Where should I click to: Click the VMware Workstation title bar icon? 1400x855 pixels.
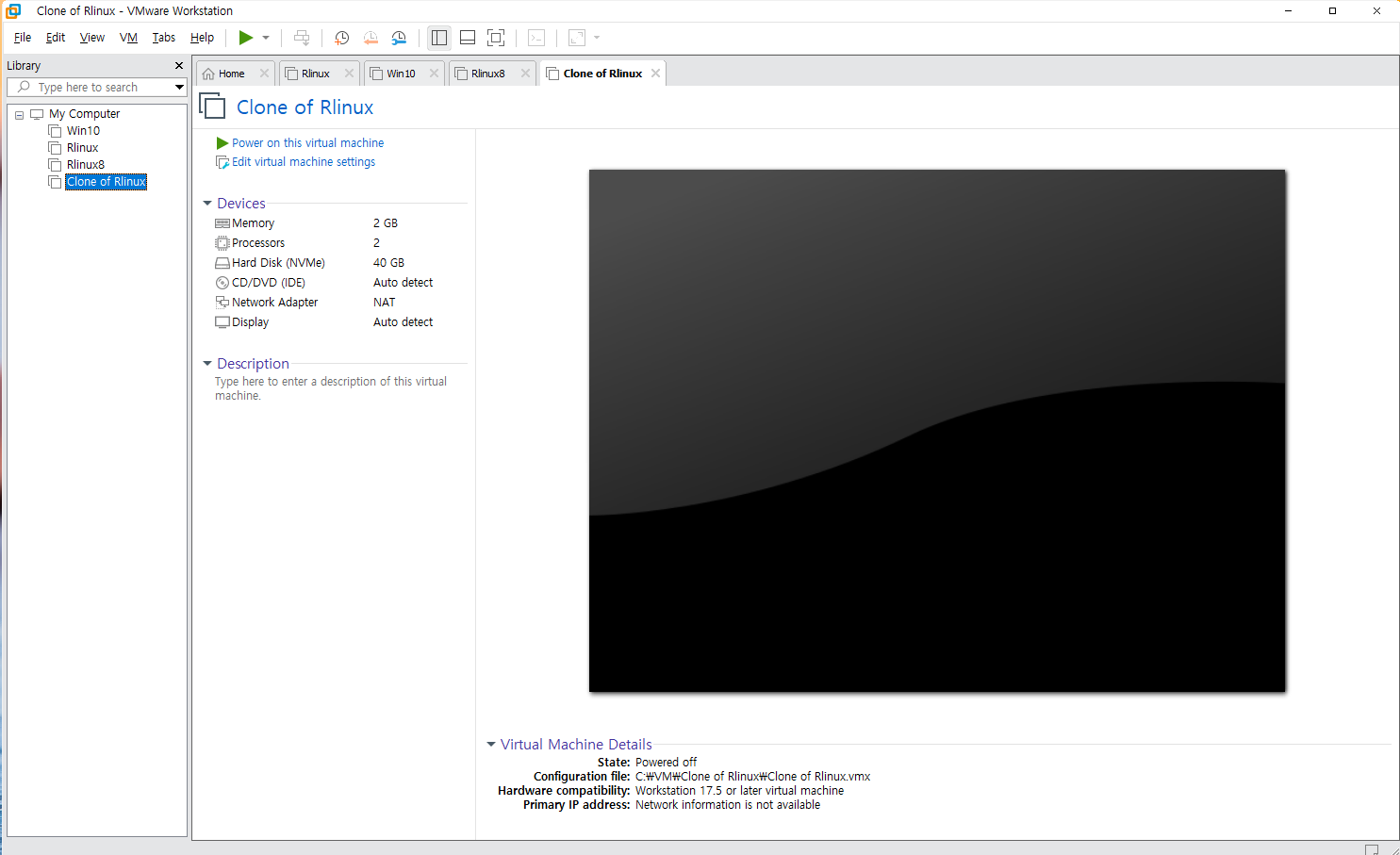(x=13, y=11)
